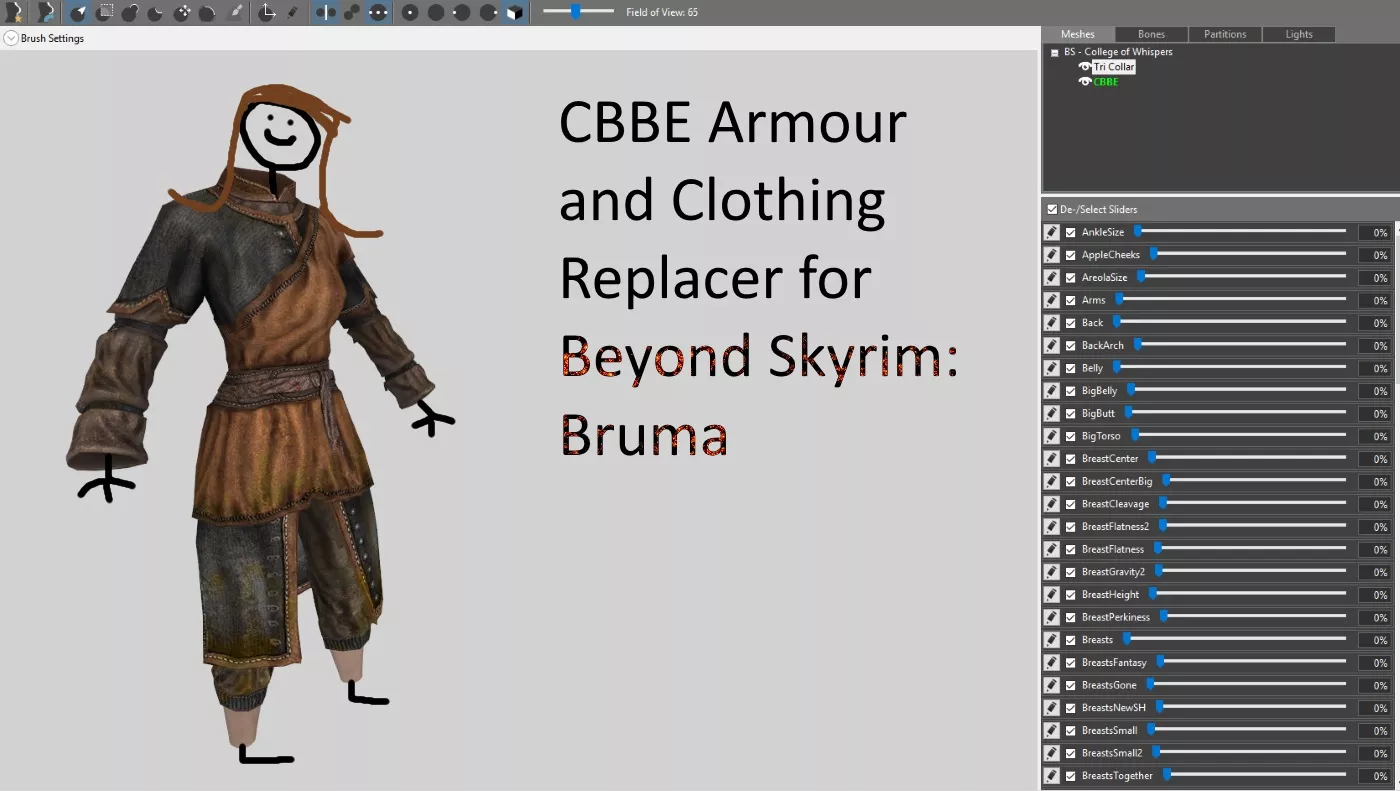
Task: Uncheck the BigBelly slider checkbox
Action: tap(1071, 391)
